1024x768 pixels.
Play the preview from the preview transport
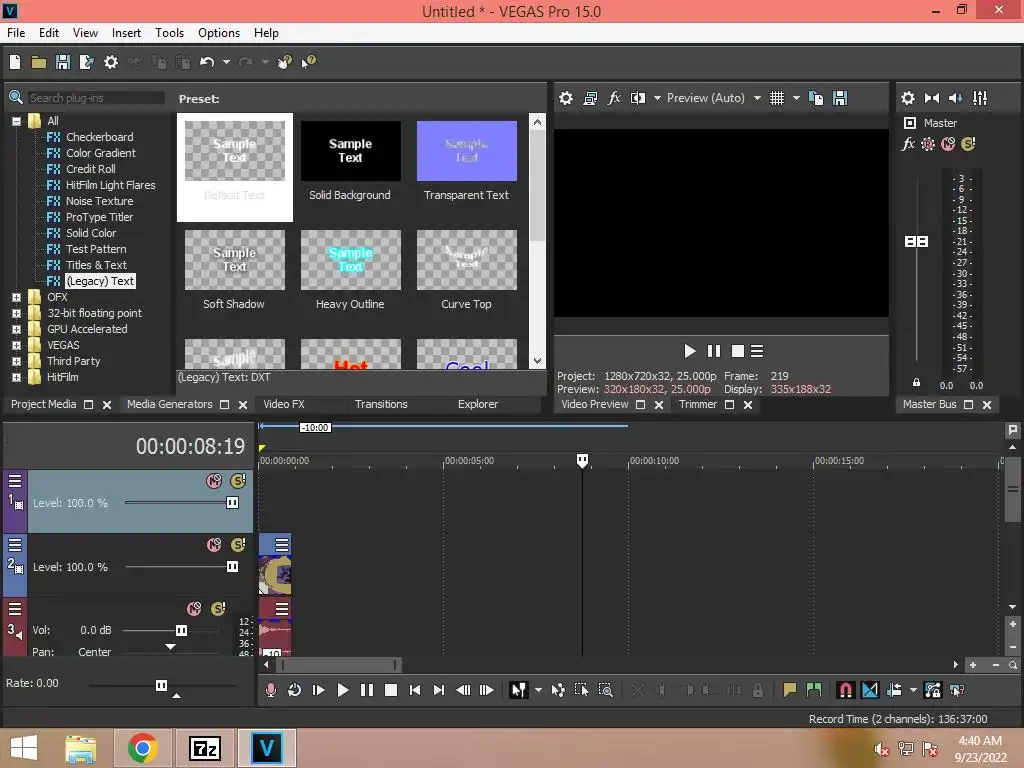689,351
